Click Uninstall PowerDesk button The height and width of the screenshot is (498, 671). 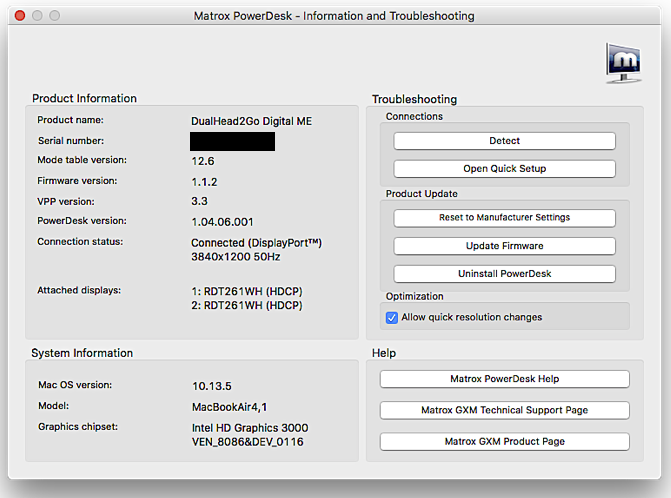pos(505,274)
